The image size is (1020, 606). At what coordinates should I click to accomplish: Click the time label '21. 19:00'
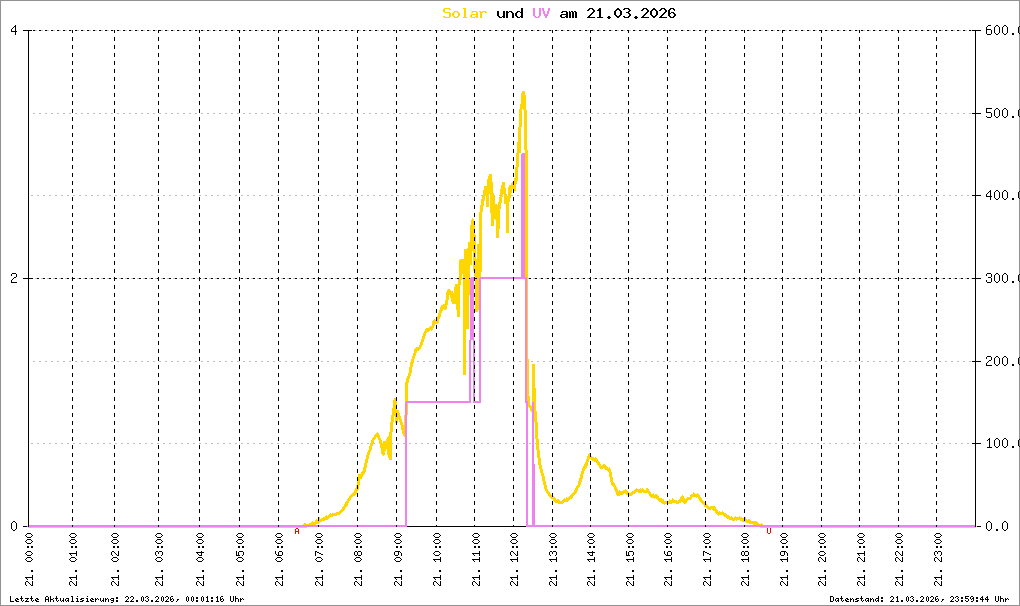tap(783, 559)
